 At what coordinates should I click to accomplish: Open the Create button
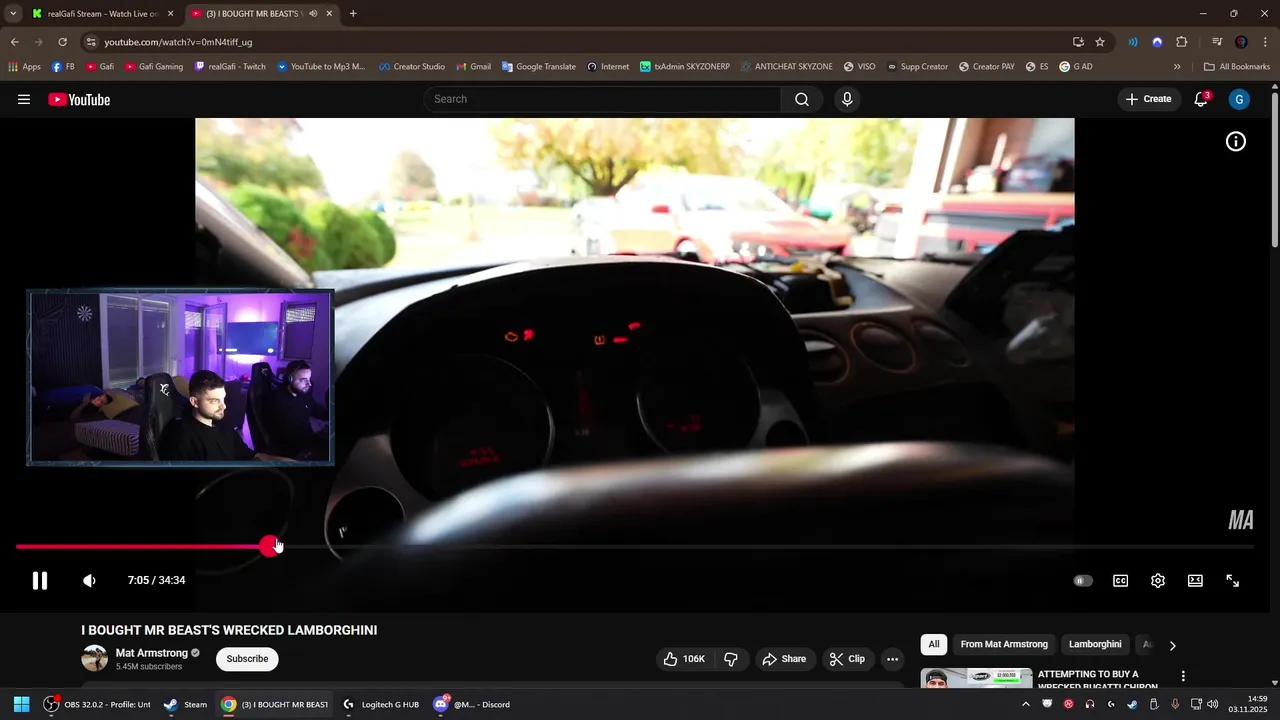click(x=1148, y=99)
